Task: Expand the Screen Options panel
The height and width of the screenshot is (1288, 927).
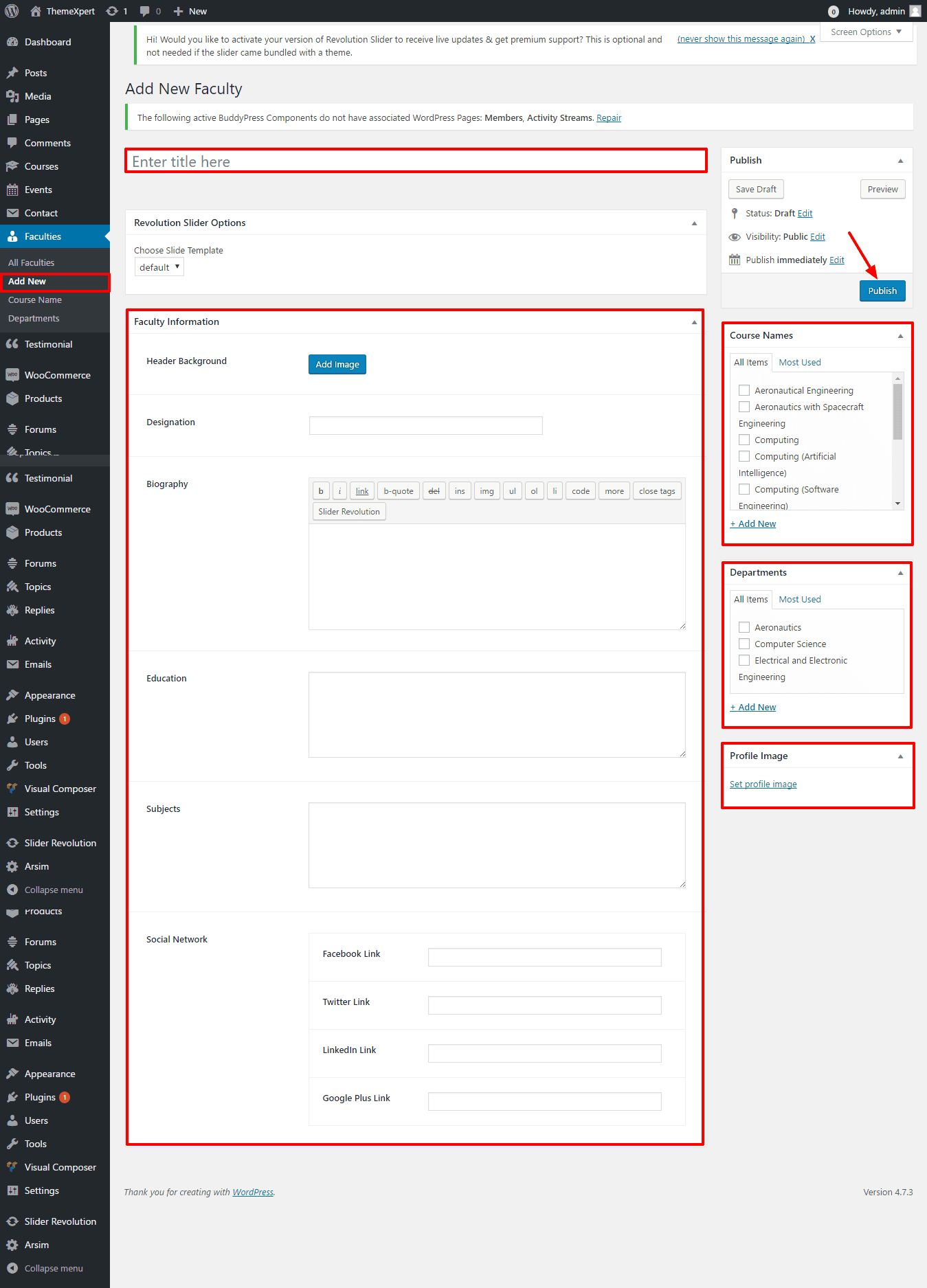Action: tap(866, 32)
